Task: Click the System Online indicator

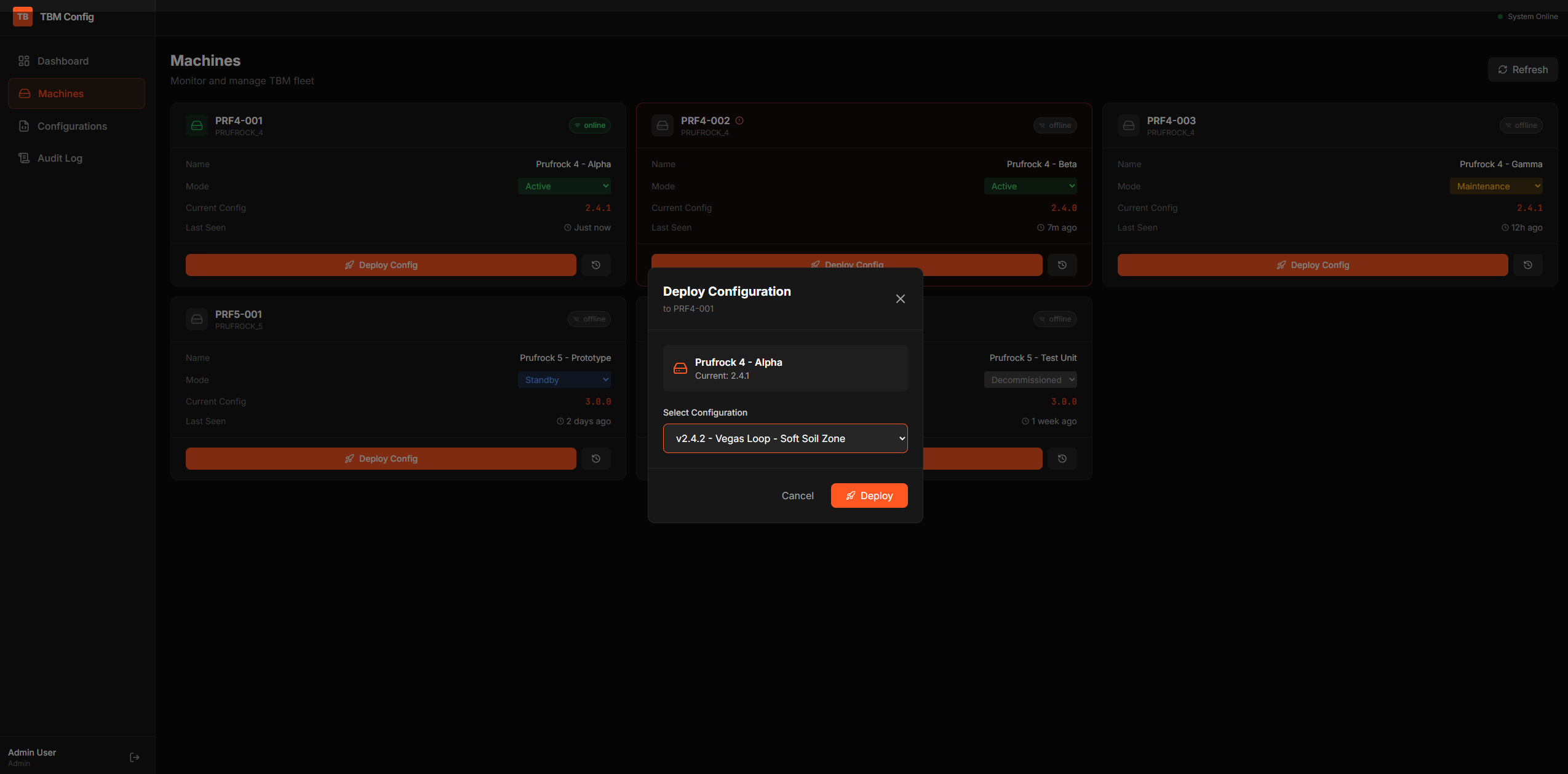Action: coord(1528,17)
